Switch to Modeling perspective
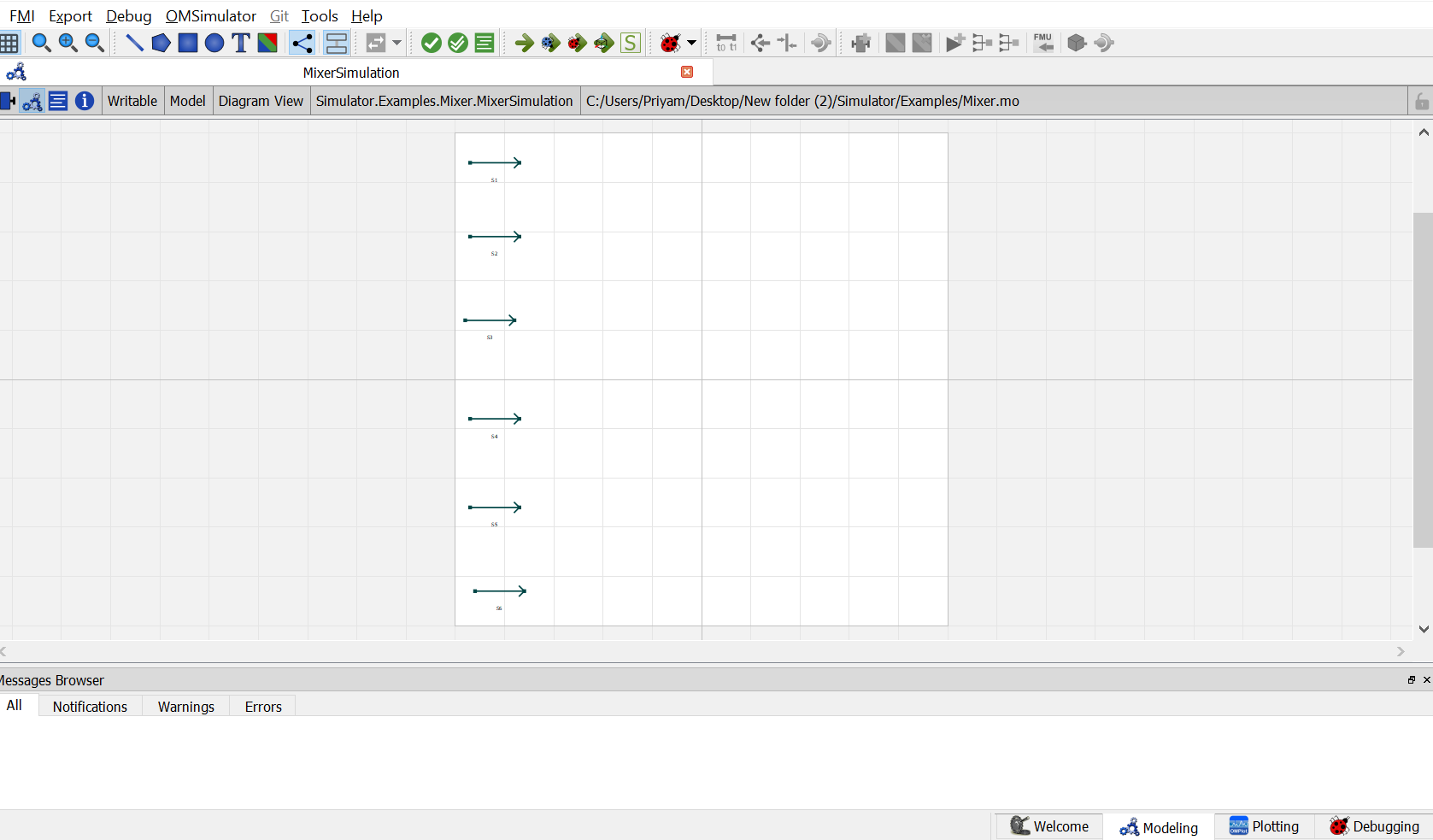This screenshot has width=1433, height=840. pyautogui.click(x=1159, y=827)
